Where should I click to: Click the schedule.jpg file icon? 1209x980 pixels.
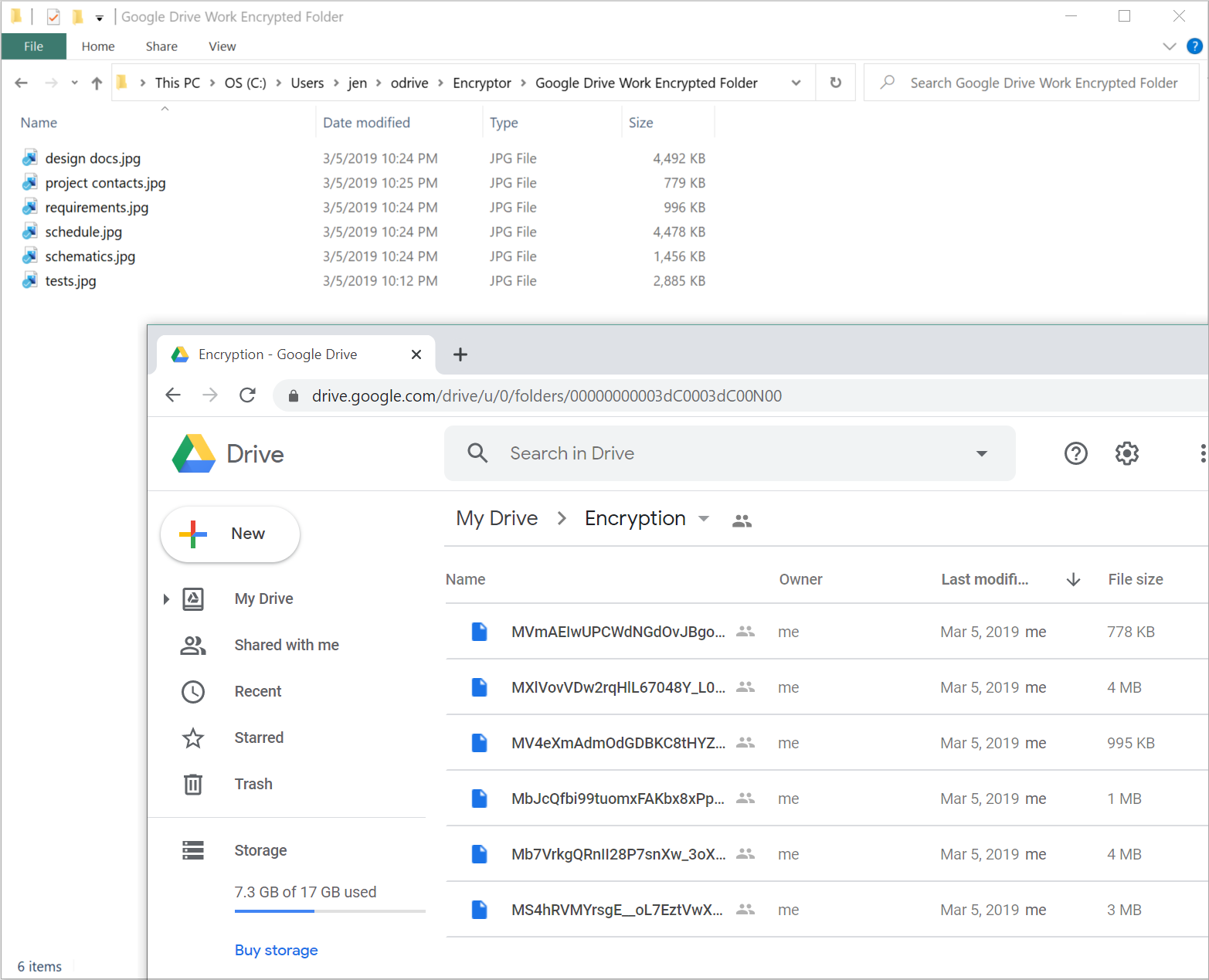click(30, 232)
